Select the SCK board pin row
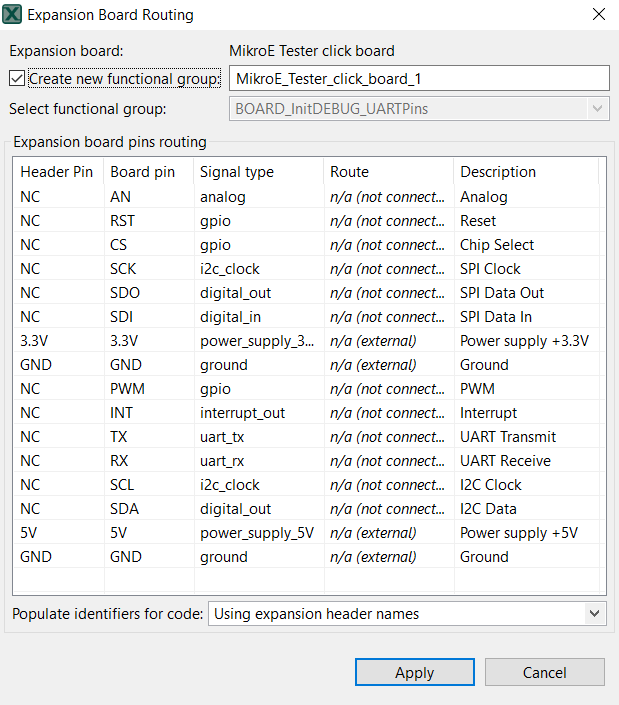 123,269
